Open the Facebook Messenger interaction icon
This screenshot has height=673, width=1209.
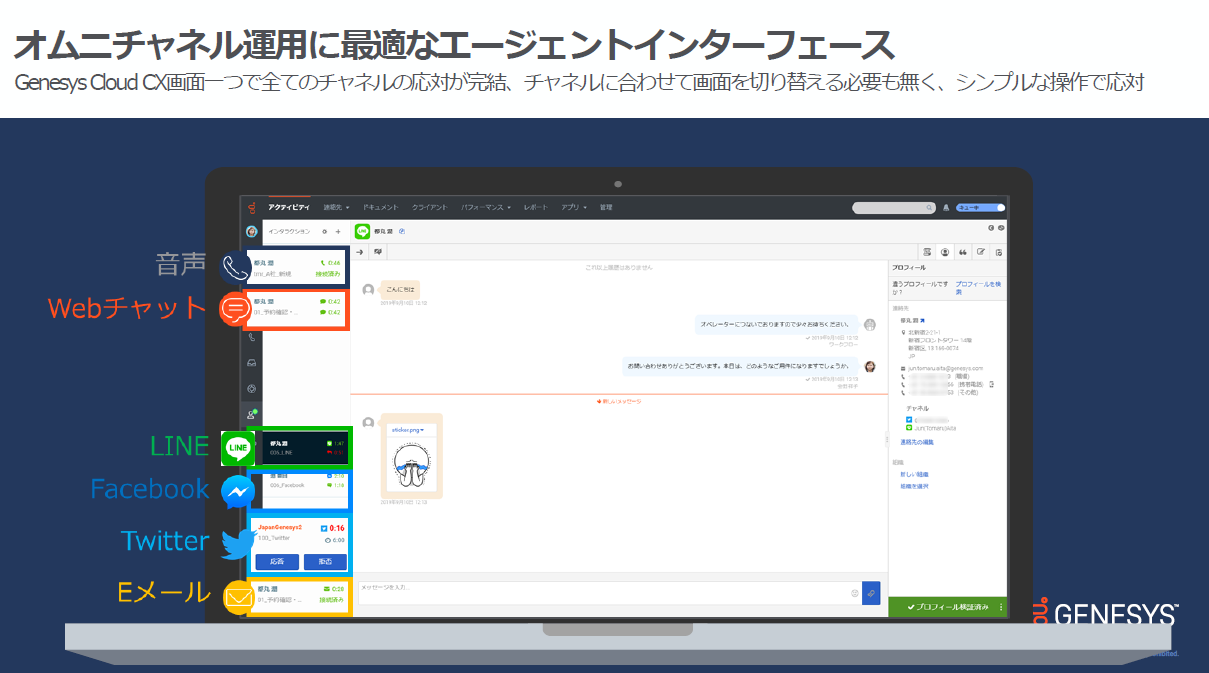coord(237,490)
